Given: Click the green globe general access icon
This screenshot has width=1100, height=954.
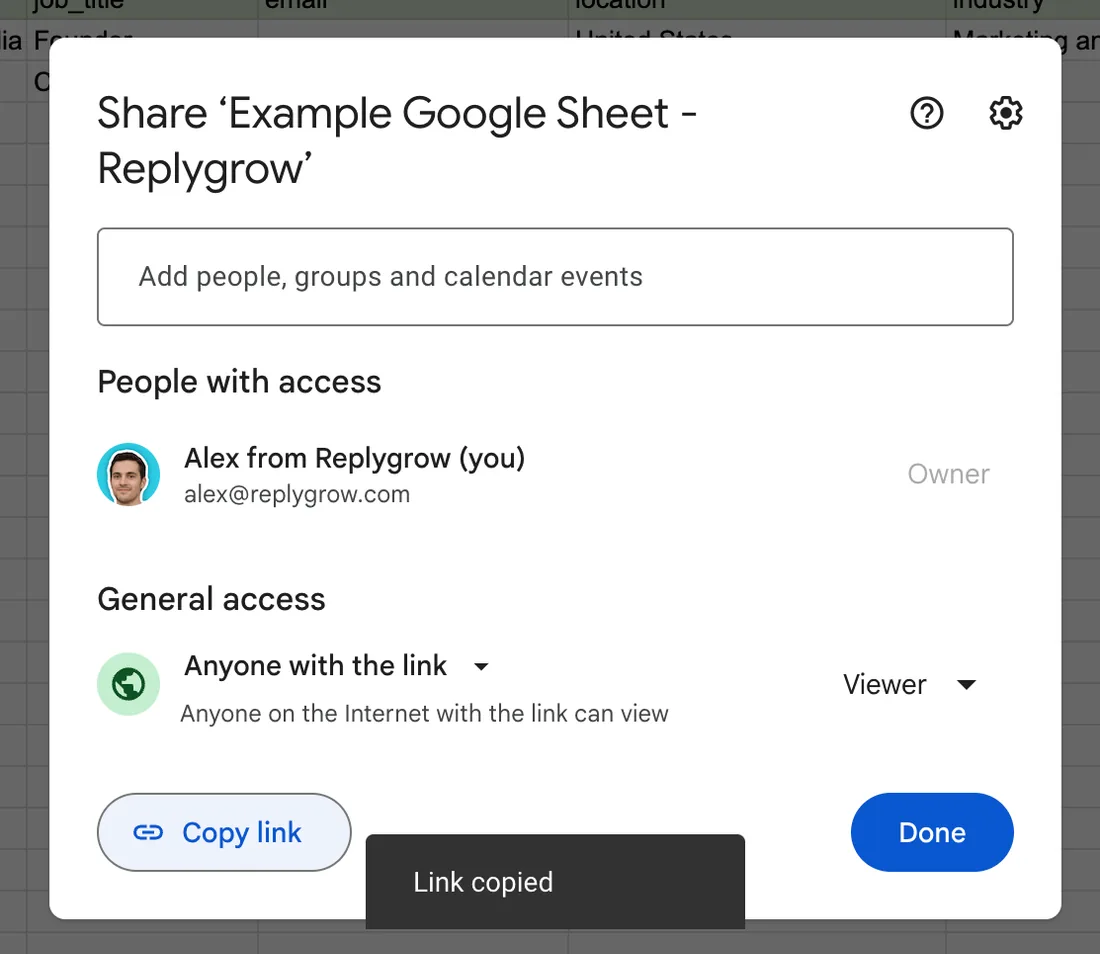Looking at the screenshot, I should point(128,684).
